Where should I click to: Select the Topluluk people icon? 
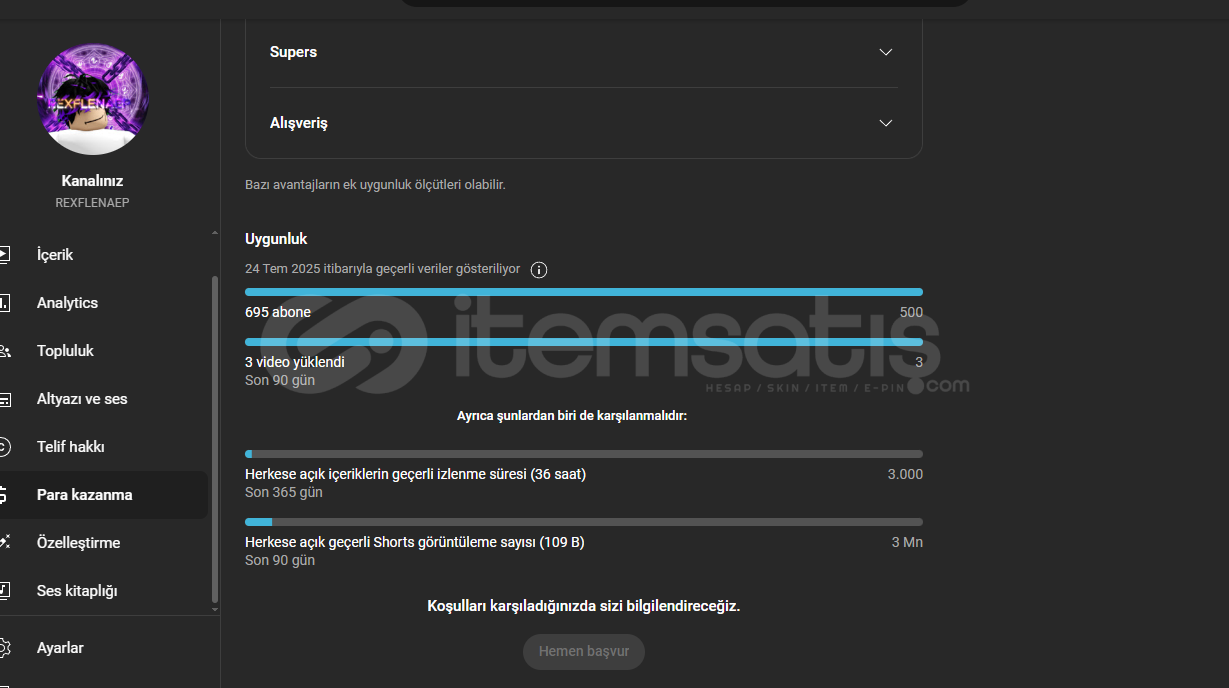tap(4, 351)
